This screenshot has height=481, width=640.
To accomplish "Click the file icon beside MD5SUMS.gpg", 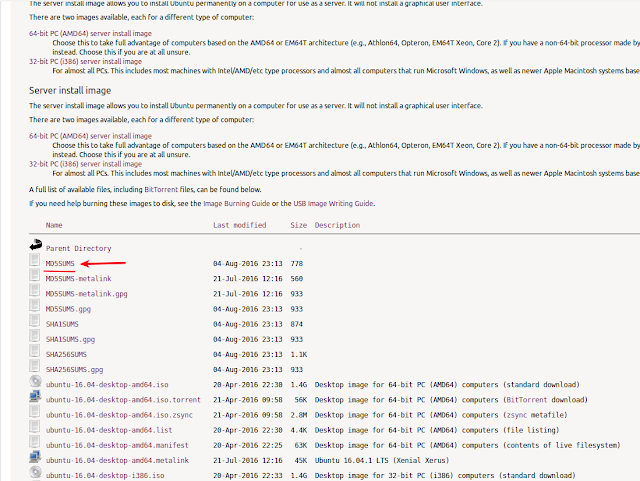I will [x=35, y=305].
